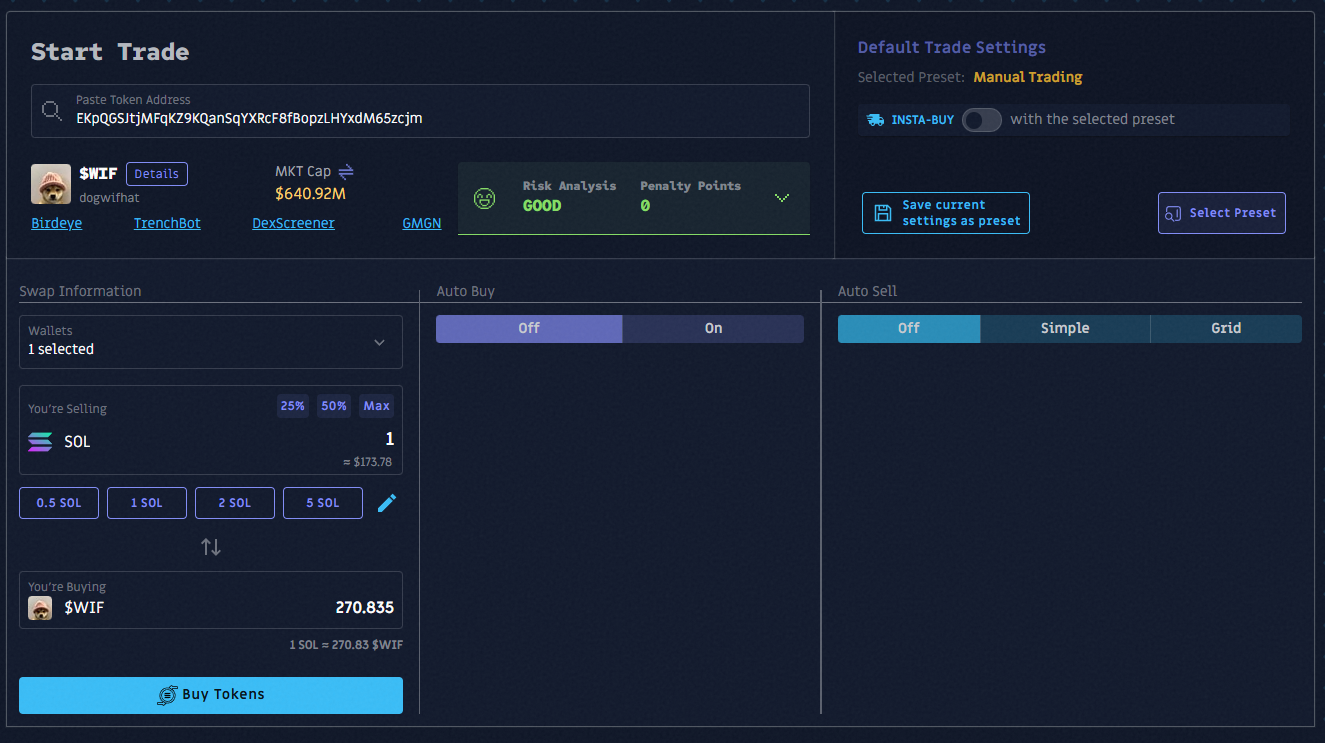Click the Solana logo in selling box
Screen dimensions: 1325x743
click(x=41, y=442)
